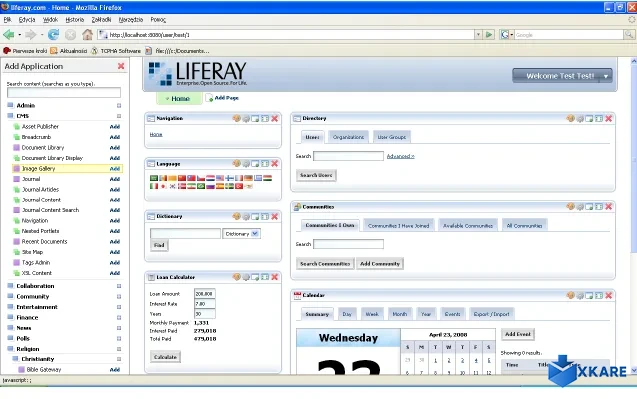637x399 pixels.
Task: Expand the Community category
Action: click(119, 297)
